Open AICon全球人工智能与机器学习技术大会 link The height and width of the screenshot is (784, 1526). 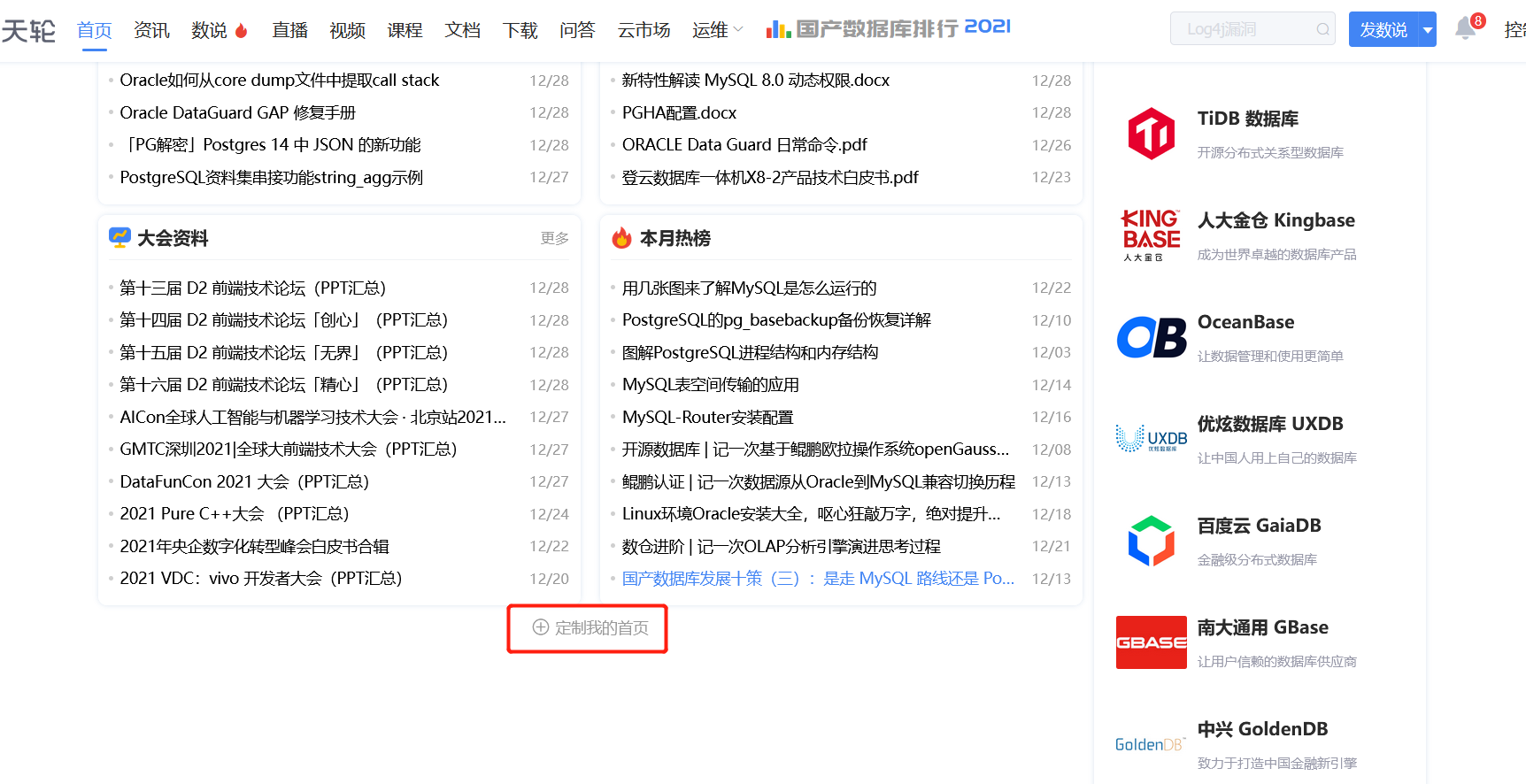point(312,417)
